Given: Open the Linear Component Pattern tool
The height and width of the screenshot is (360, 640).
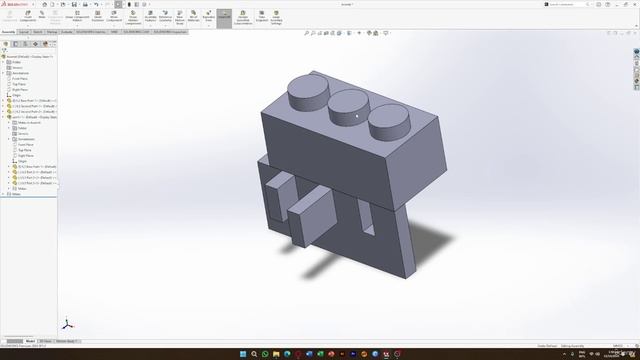Looking at the screenshot, I should (x=77, y=16).
